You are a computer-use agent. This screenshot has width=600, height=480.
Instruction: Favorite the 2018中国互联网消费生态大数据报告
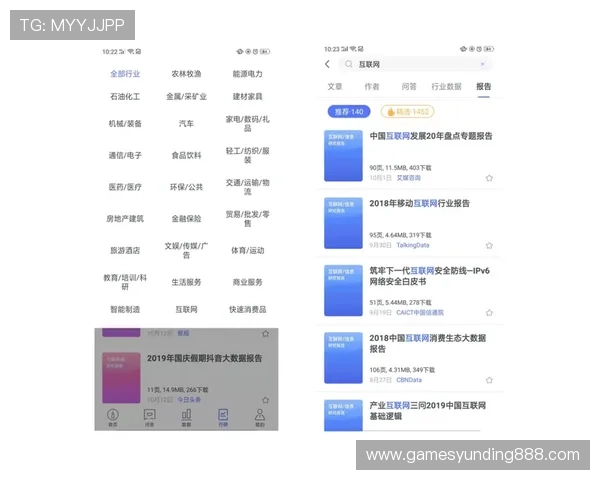(489, 380)
